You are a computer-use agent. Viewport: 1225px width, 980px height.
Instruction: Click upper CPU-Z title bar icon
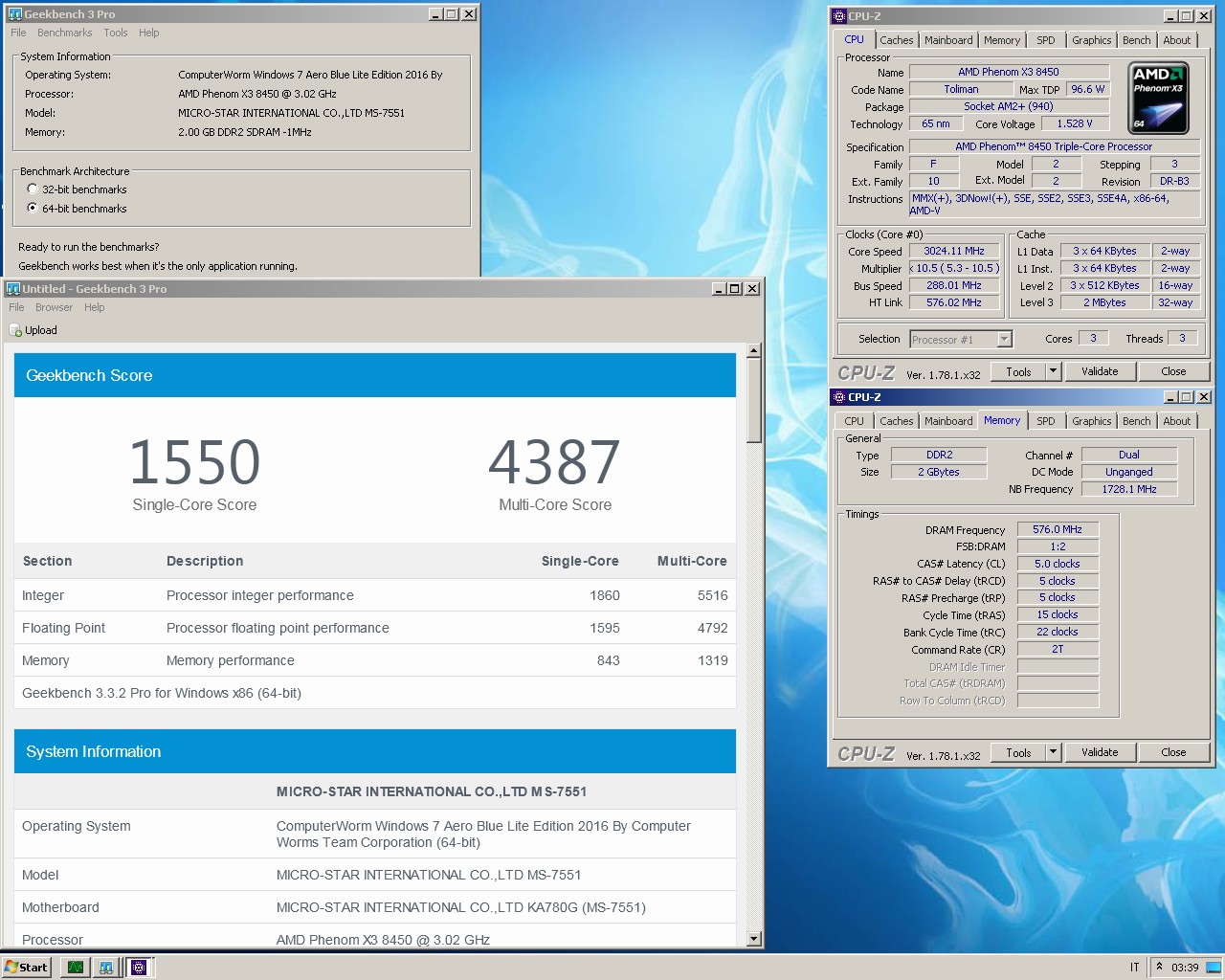839,16
